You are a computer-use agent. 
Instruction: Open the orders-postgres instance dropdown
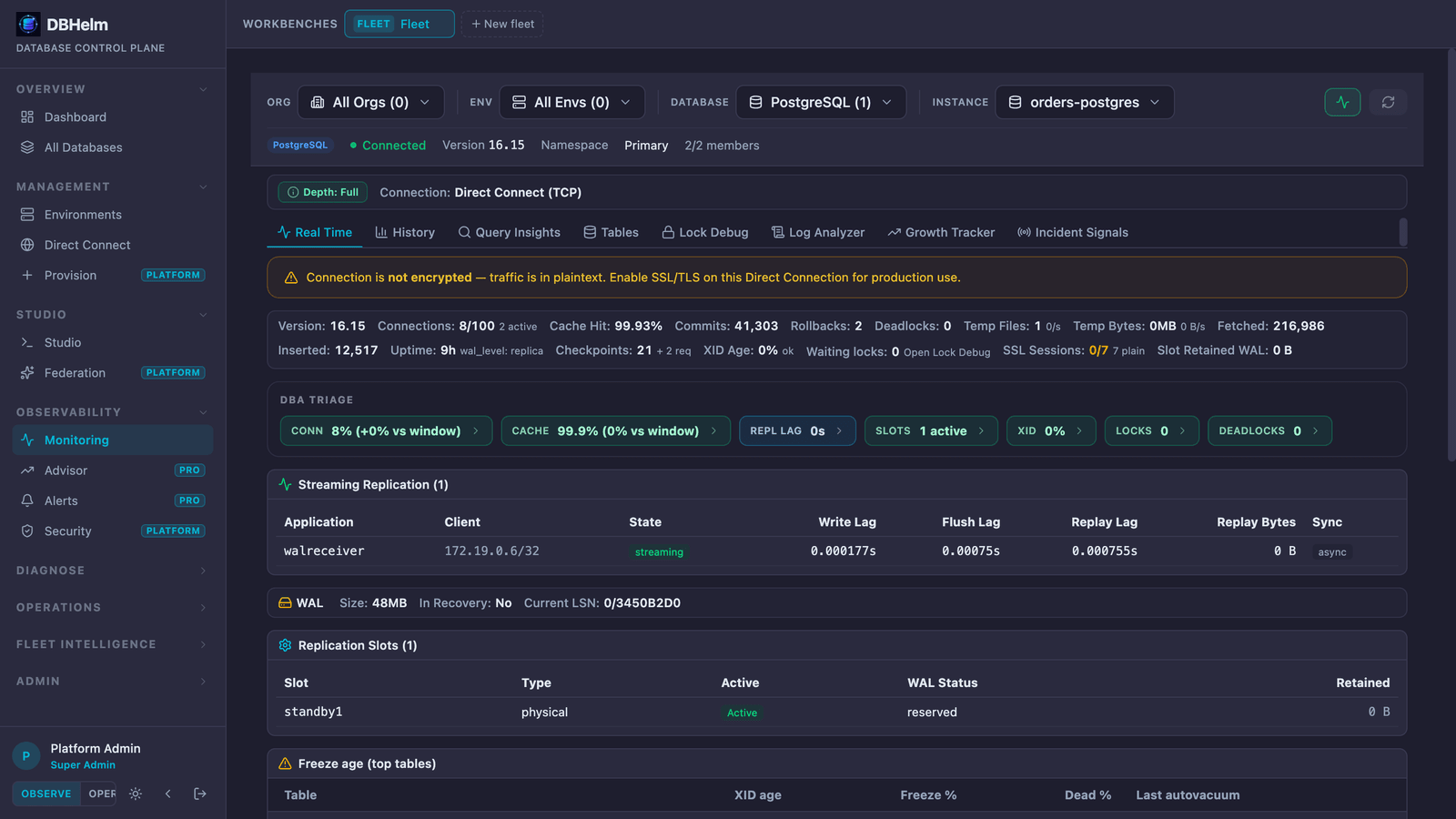1085,102
